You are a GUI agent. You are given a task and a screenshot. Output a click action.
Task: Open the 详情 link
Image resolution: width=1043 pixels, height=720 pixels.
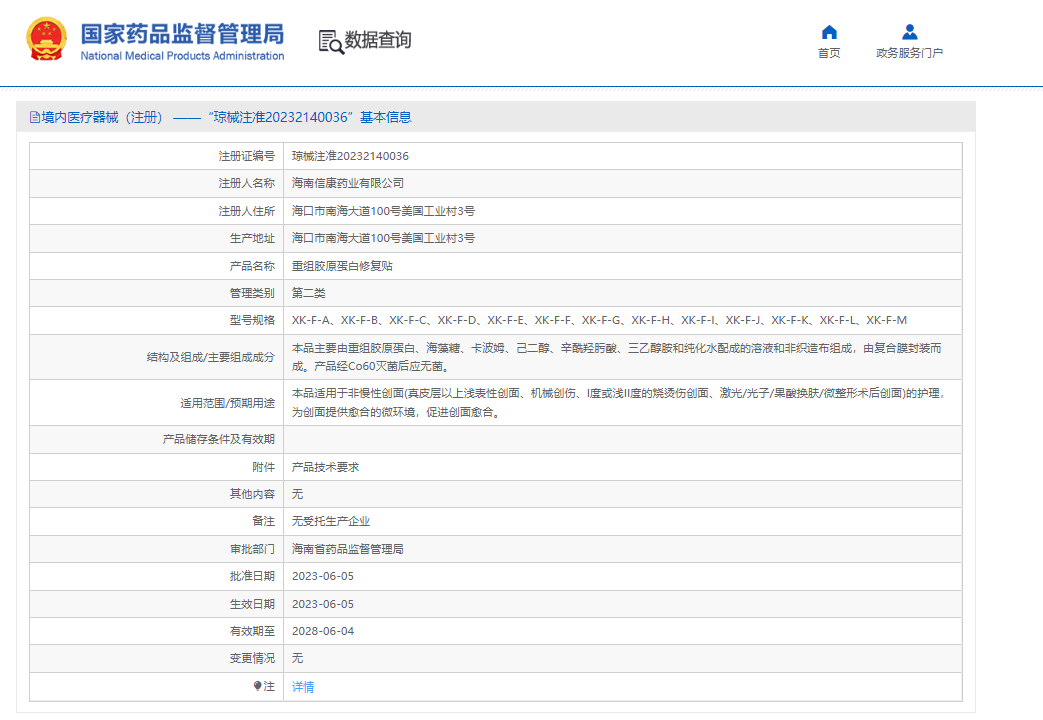click(303, 687)
